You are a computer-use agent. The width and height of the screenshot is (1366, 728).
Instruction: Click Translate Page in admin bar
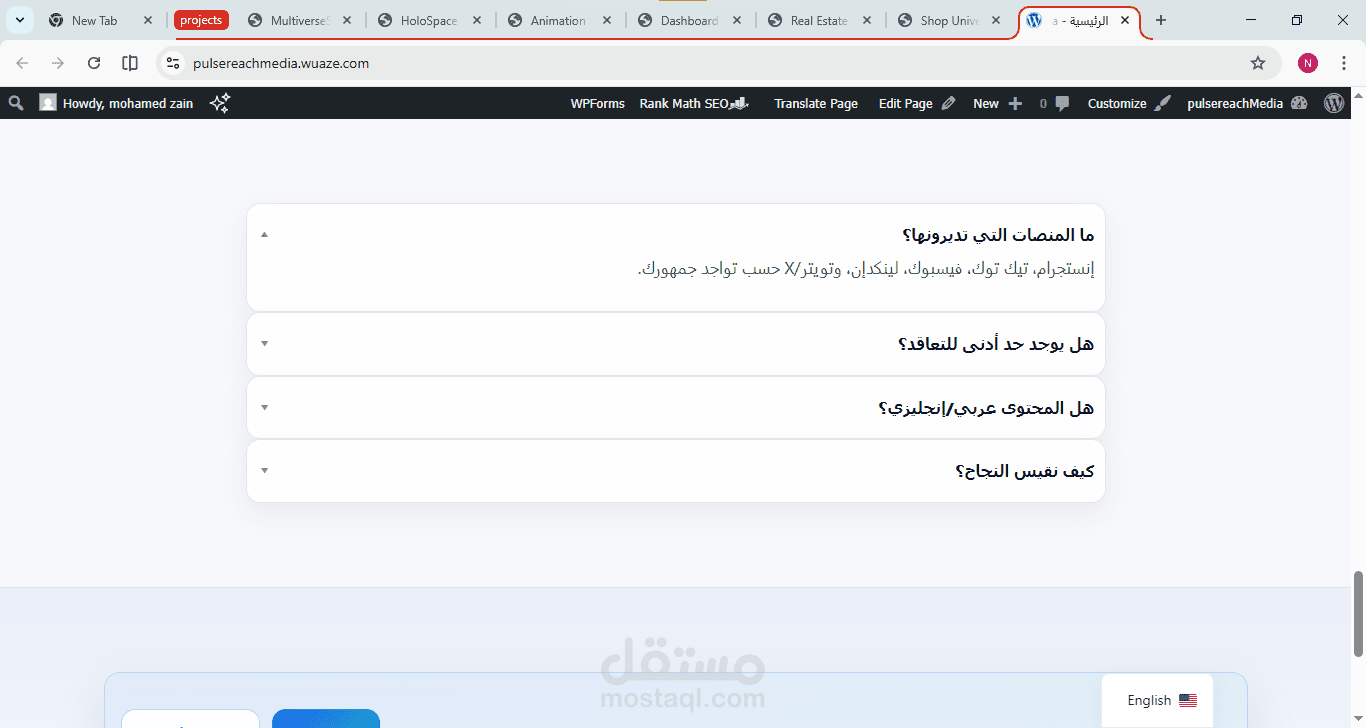(x=816, y=103)
